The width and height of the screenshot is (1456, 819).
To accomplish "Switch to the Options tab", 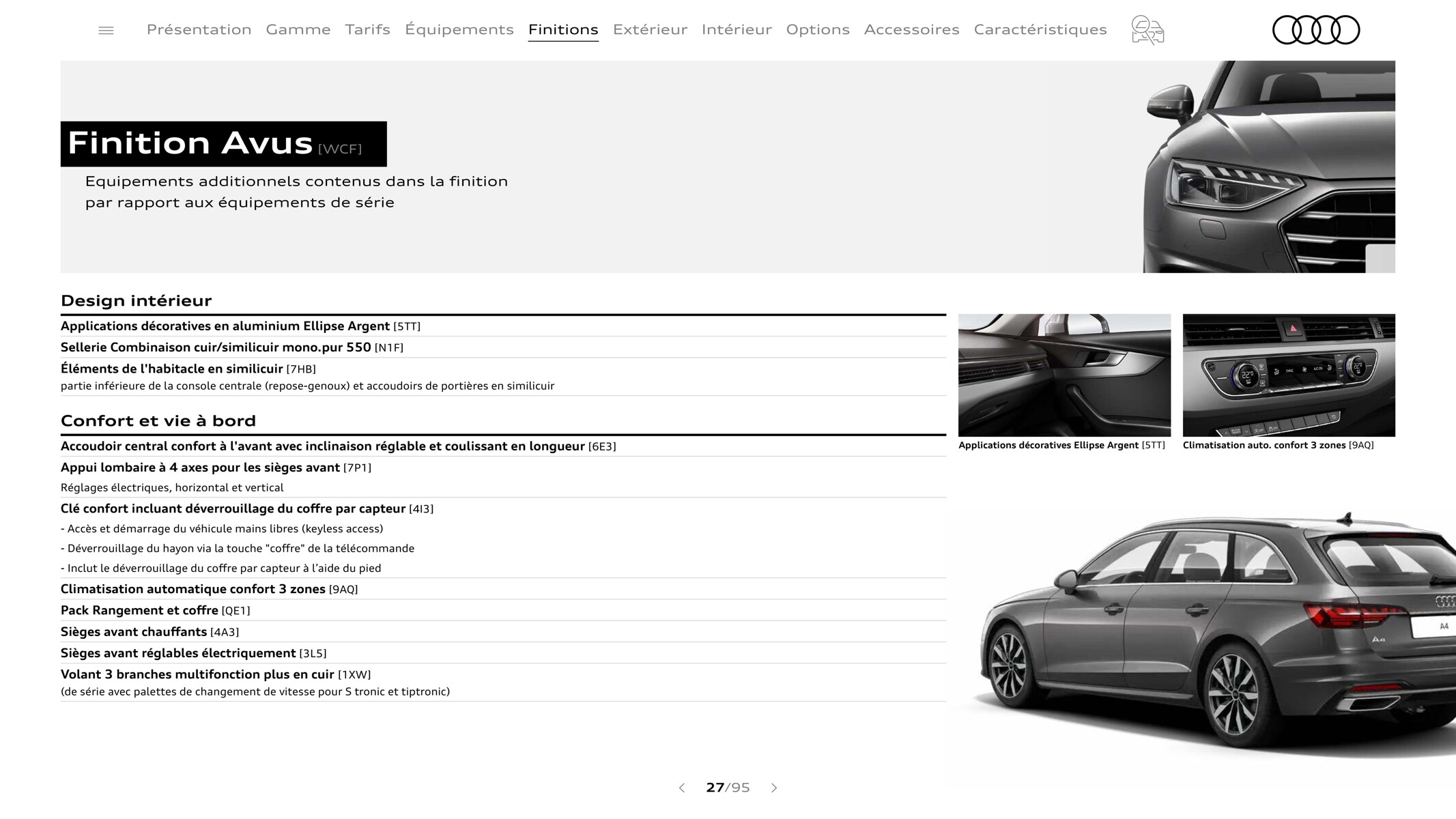I will [x=818, y=29].
